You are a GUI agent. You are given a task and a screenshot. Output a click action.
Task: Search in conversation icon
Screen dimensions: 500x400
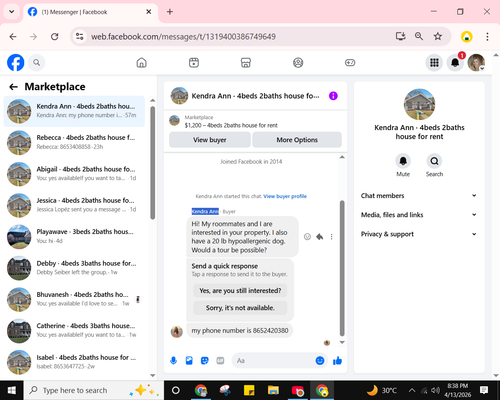tap(434, 161)
